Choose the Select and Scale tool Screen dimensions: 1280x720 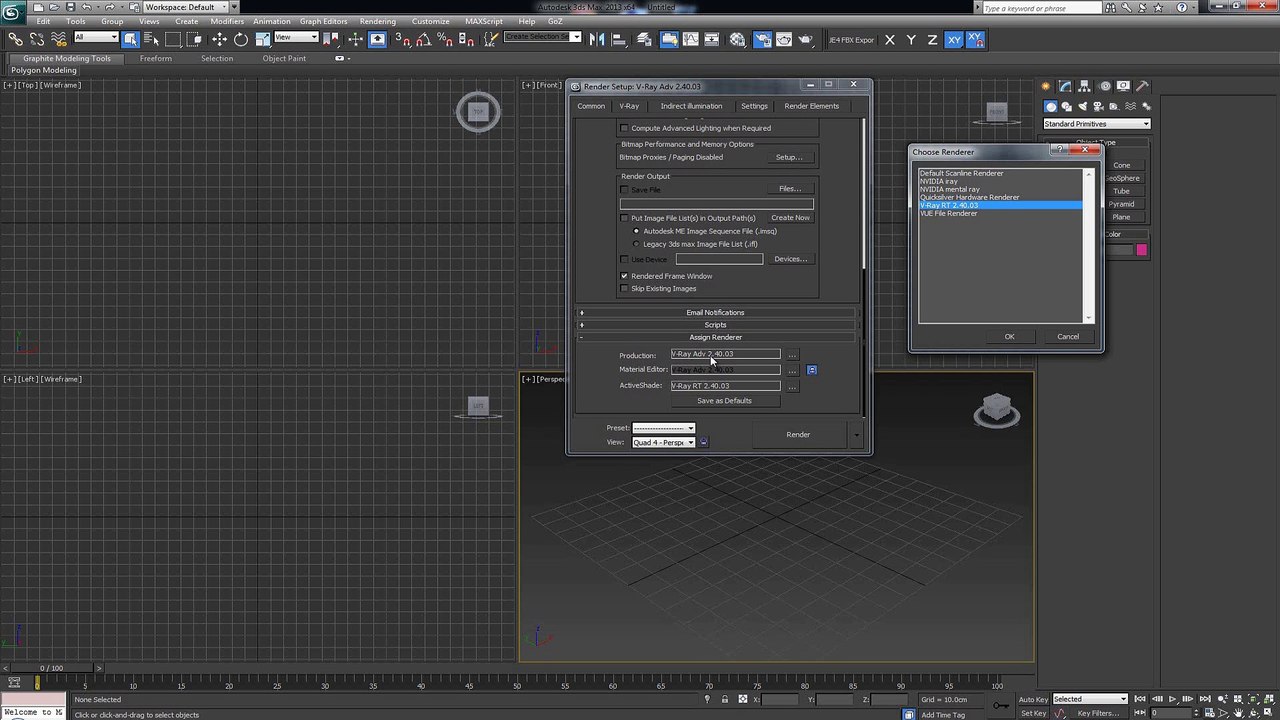(x=262, y=39)
